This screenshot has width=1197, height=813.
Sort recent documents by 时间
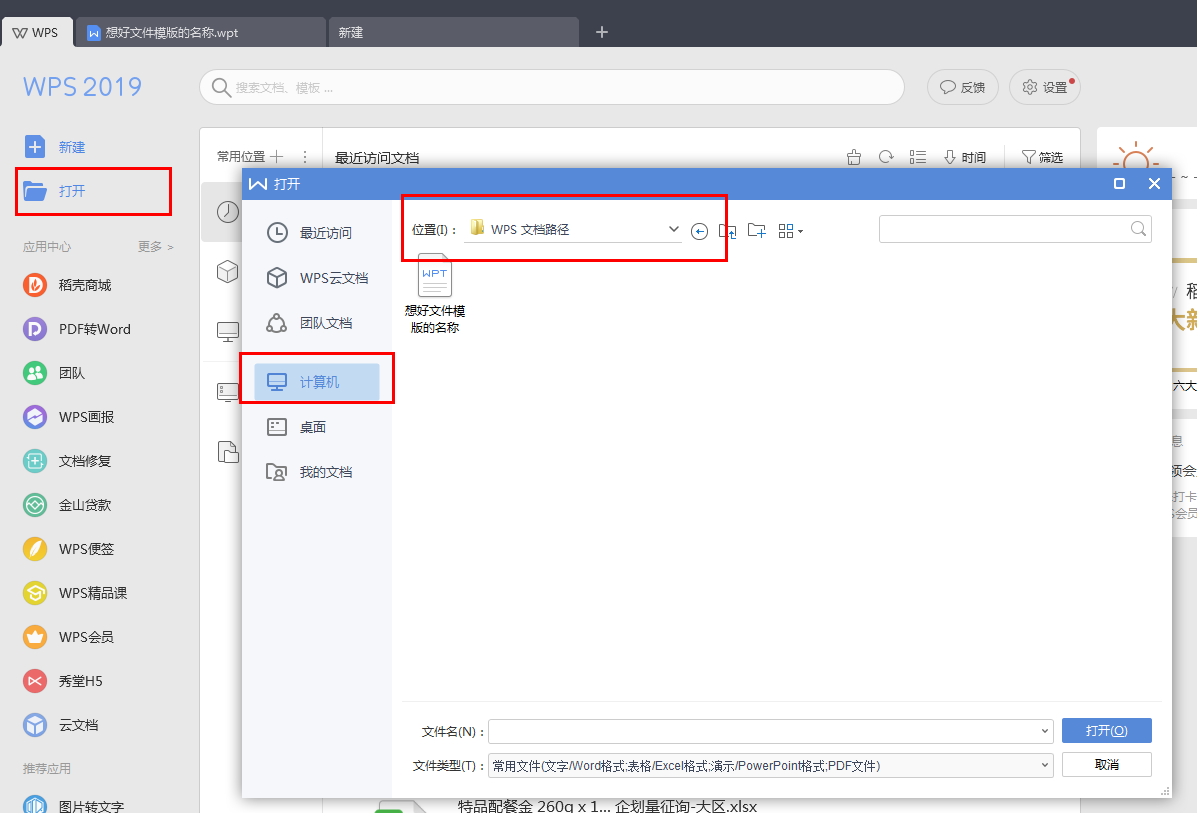pos(965,157)
